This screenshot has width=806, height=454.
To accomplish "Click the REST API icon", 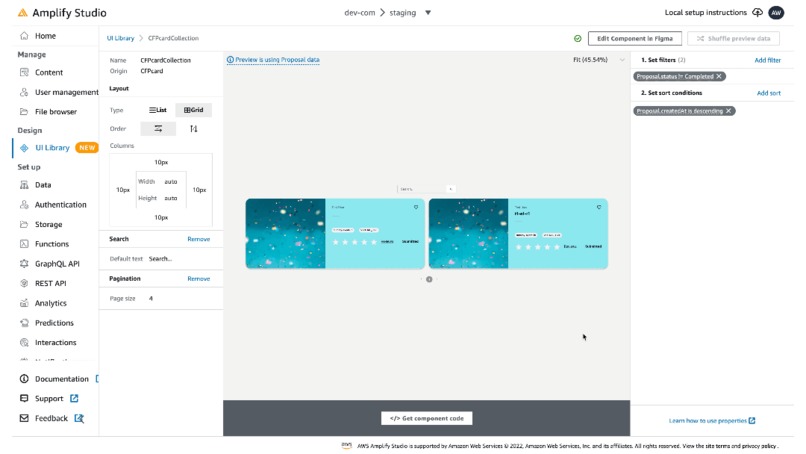I will pyautogui.click(x=24, y=283).
